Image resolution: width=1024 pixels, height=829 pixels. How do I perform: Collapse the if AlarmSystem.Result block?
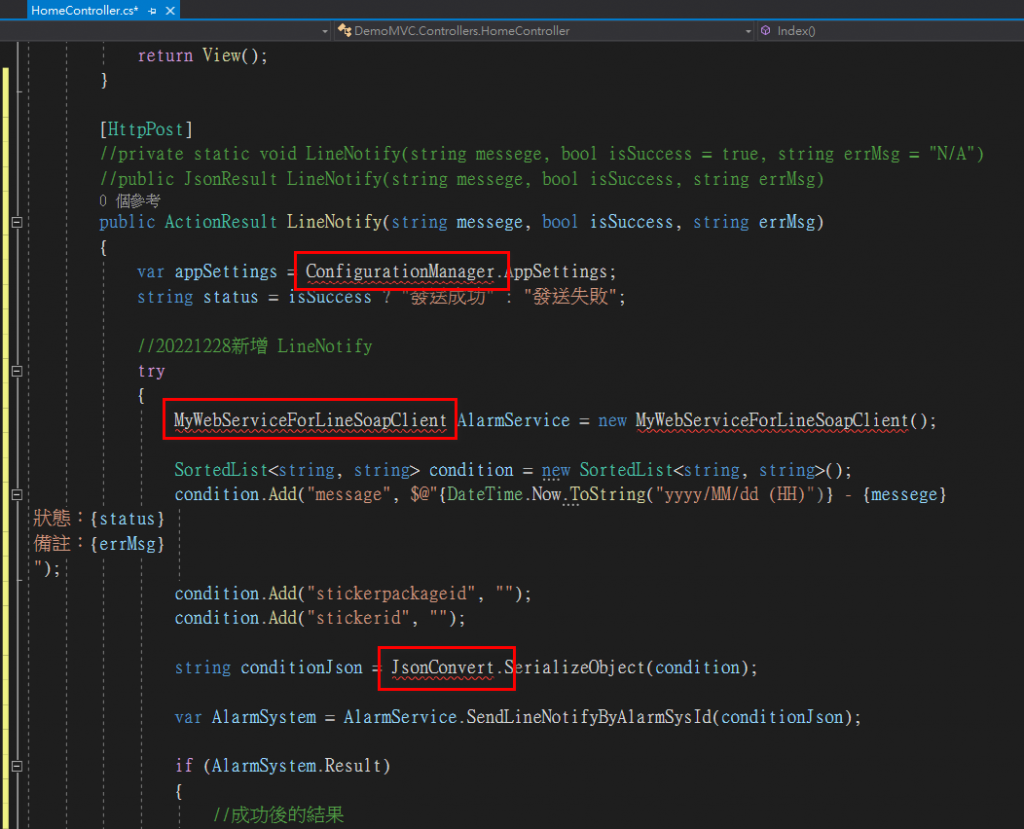click(17, 766)
